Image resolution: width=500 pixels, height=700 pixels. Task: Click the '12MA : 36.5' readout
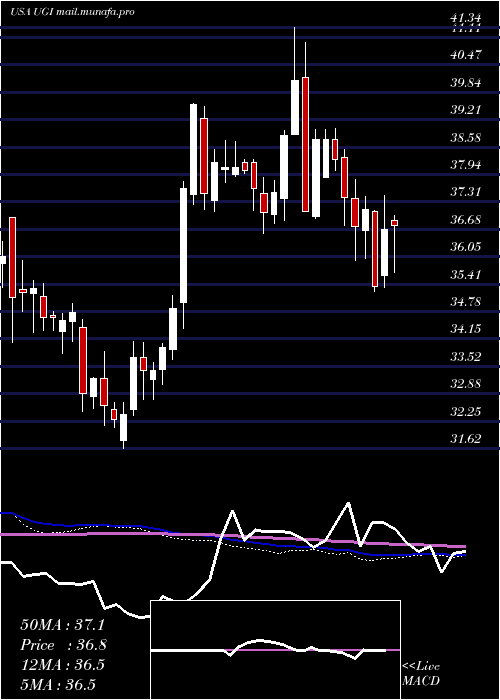pyautogui.click(x=62, y=665)
